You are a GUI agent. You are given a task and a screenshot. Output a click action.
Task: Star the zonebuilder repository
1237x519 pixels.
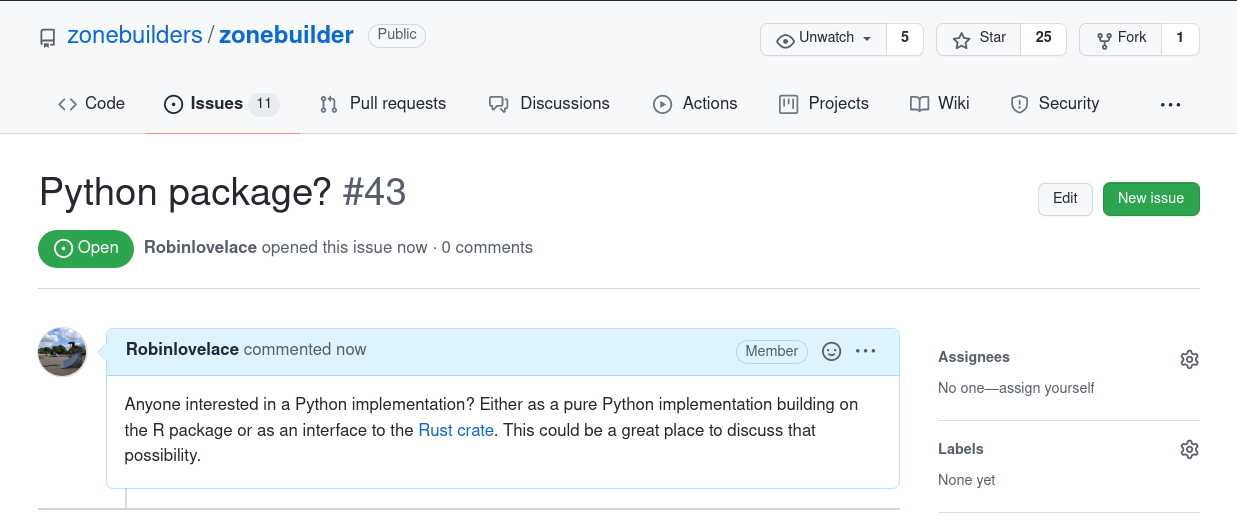979,39
